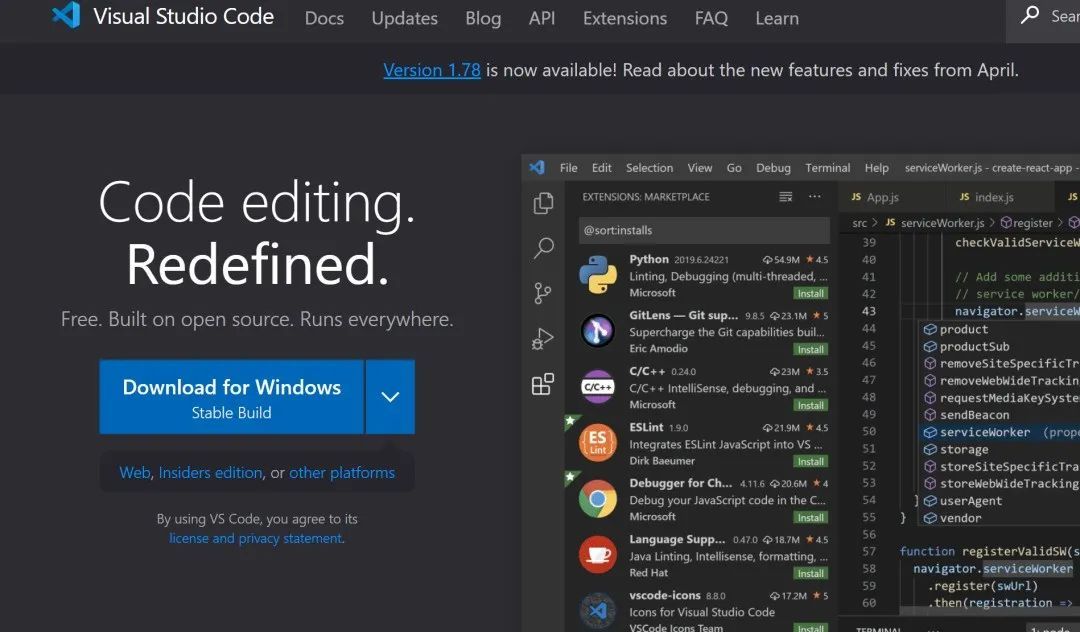Screen dimensions: 1080x632
Task: Open View menu in editor screenshot
Action: 700,167
